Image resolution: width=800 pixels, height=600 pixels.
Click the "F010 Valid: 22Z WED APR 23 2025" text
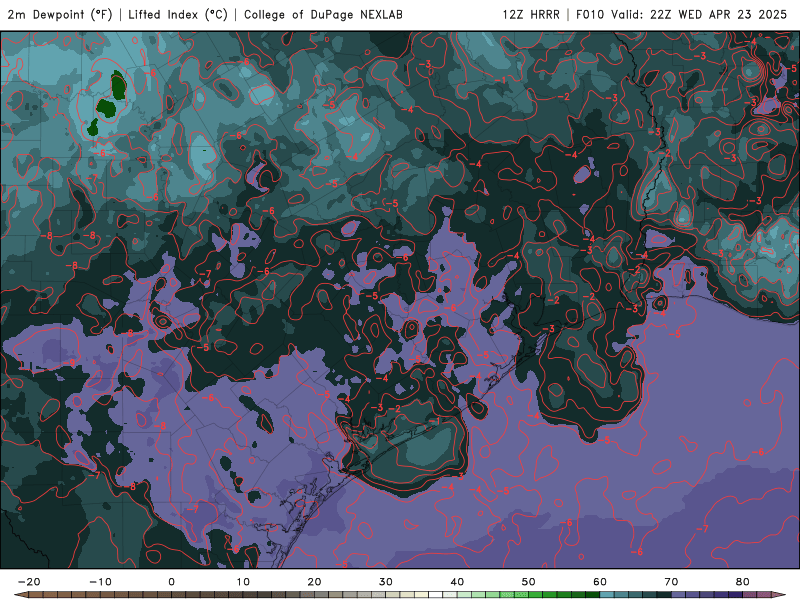(x=681, y=14)
